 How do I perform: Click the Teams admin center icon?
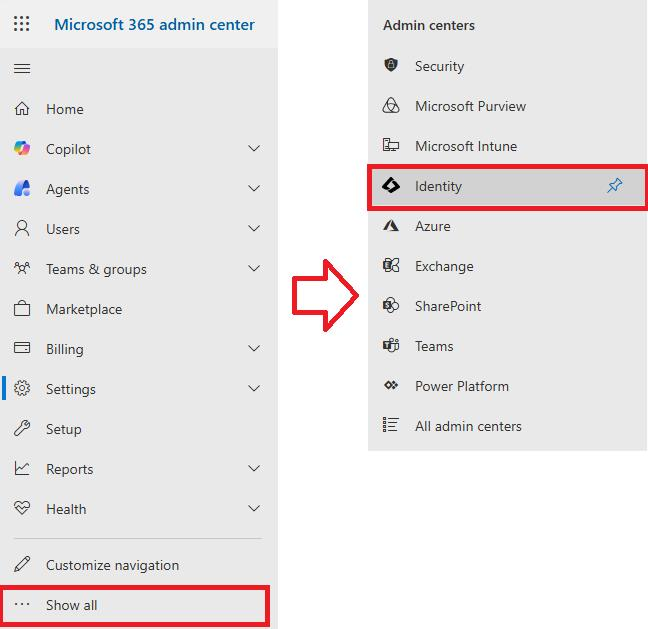[391, 345]
